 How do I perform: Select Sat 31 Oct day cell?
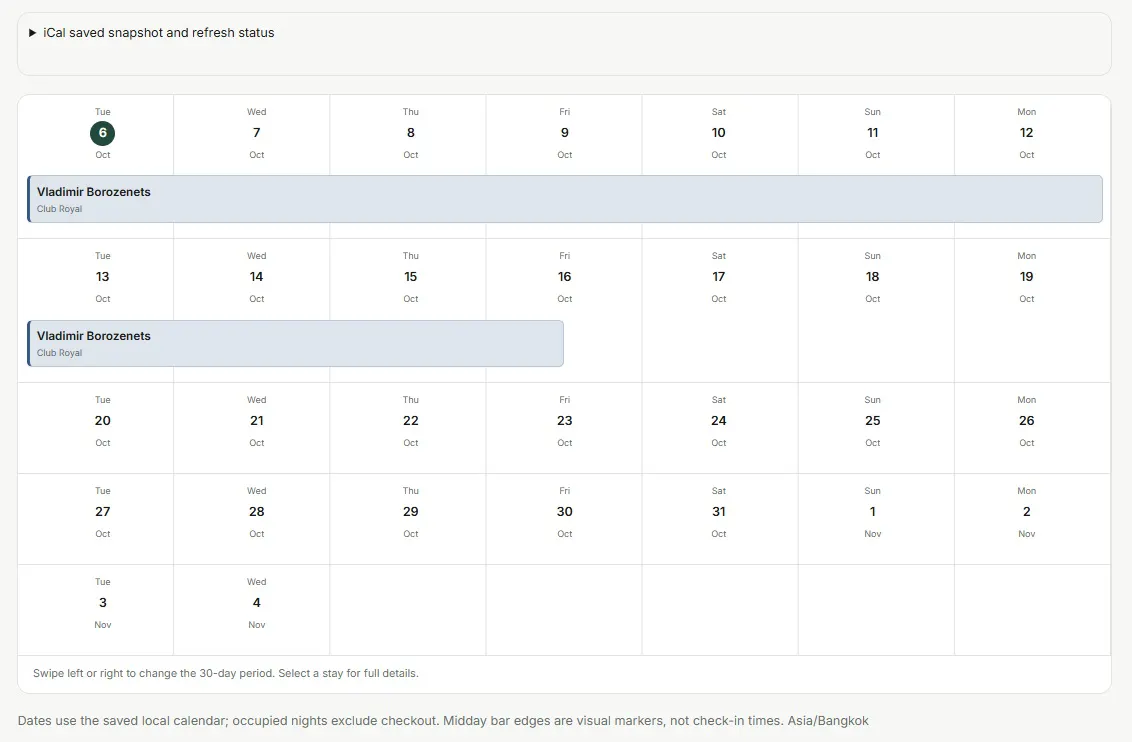click(x=720, y=519)
